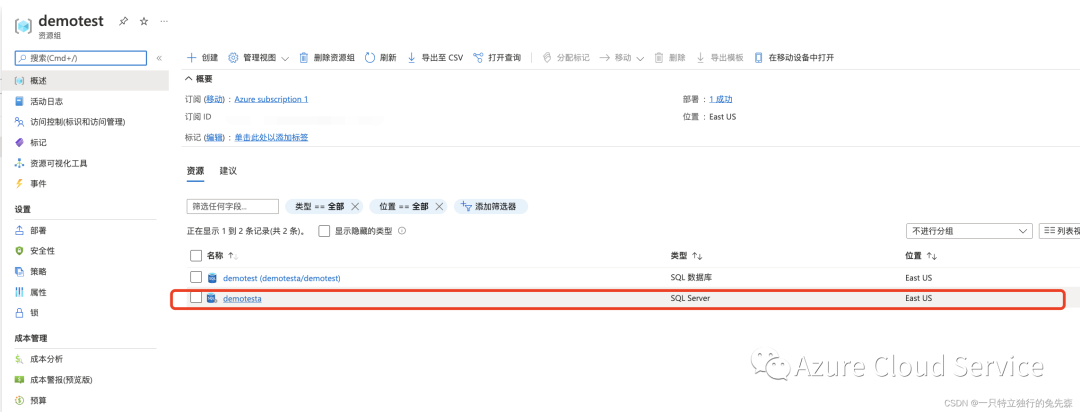
Task: Open the 1 成功 deployments link
Action: click(720, 99)
